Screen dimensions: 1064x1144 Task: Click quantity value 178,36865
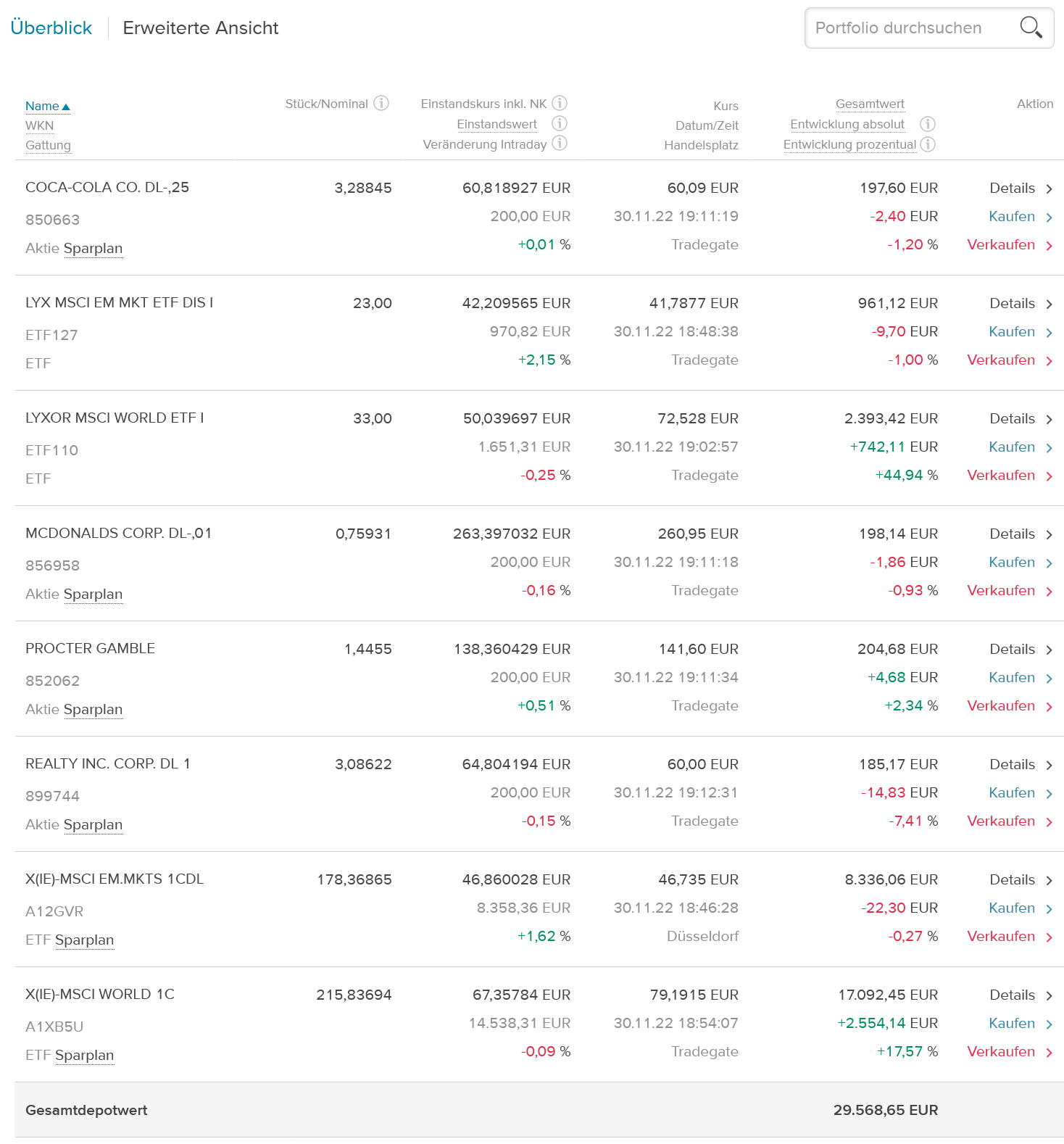point(354,879)
